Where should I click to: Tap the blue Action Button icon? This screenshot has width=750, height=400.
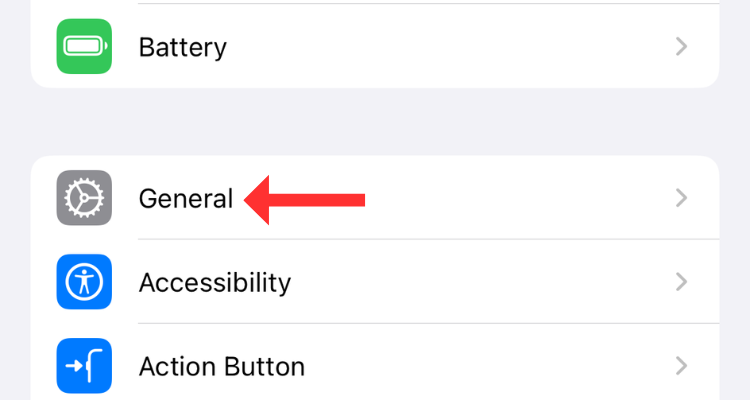pyautogui.click(x=84, y=365)
